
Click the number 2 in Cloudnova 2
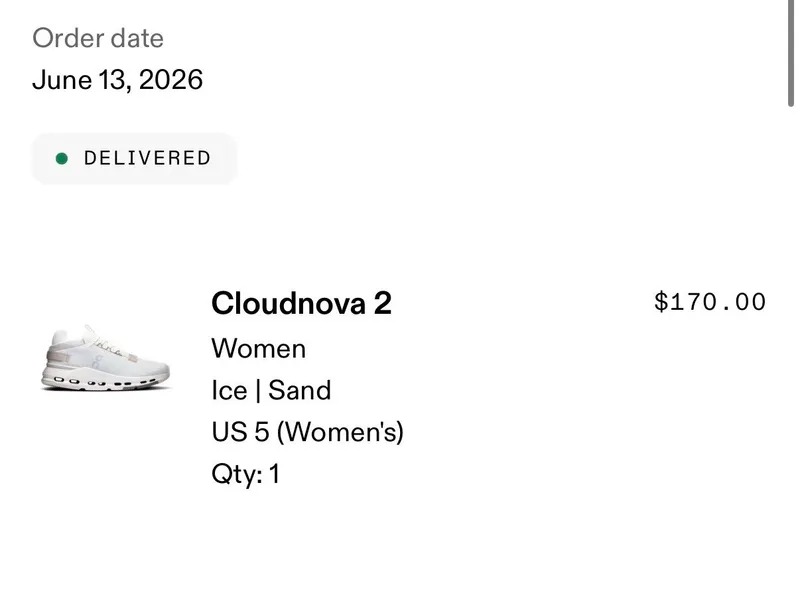tap(383, 303)
